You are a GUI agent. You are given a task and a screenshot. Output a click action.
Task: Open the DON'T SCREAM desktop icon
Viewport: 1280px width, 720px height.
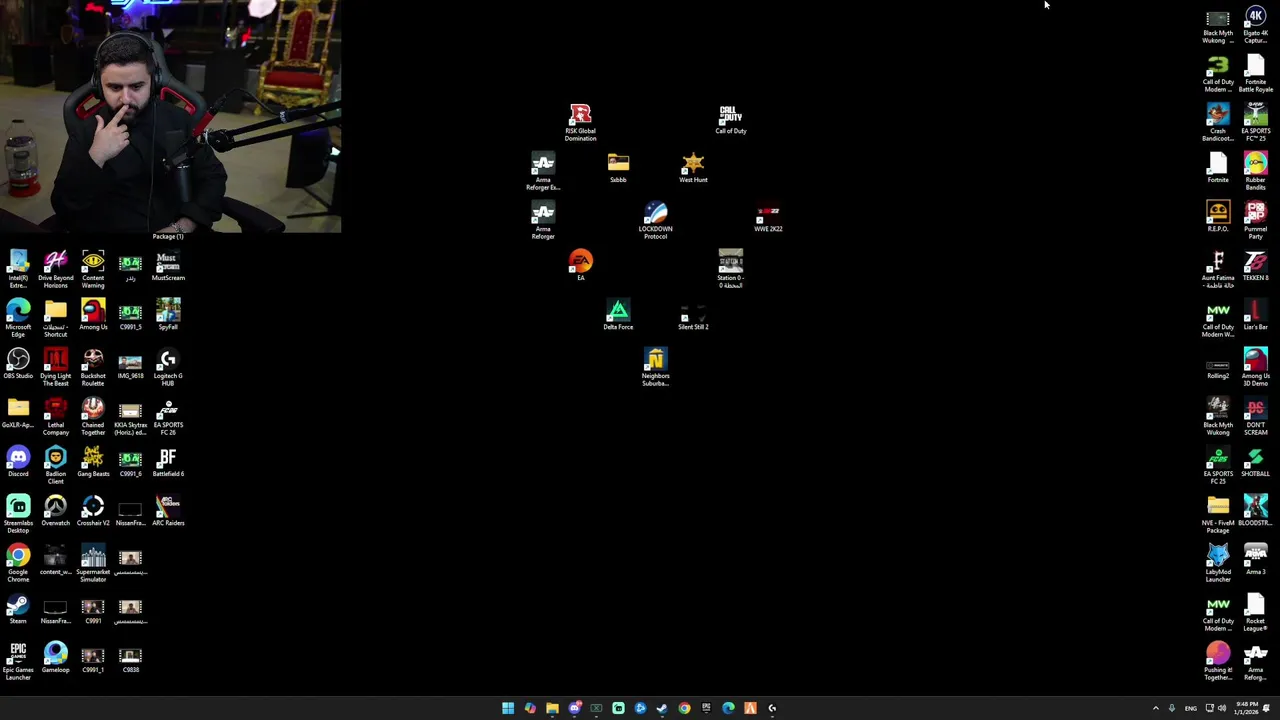click(1256, 417)
